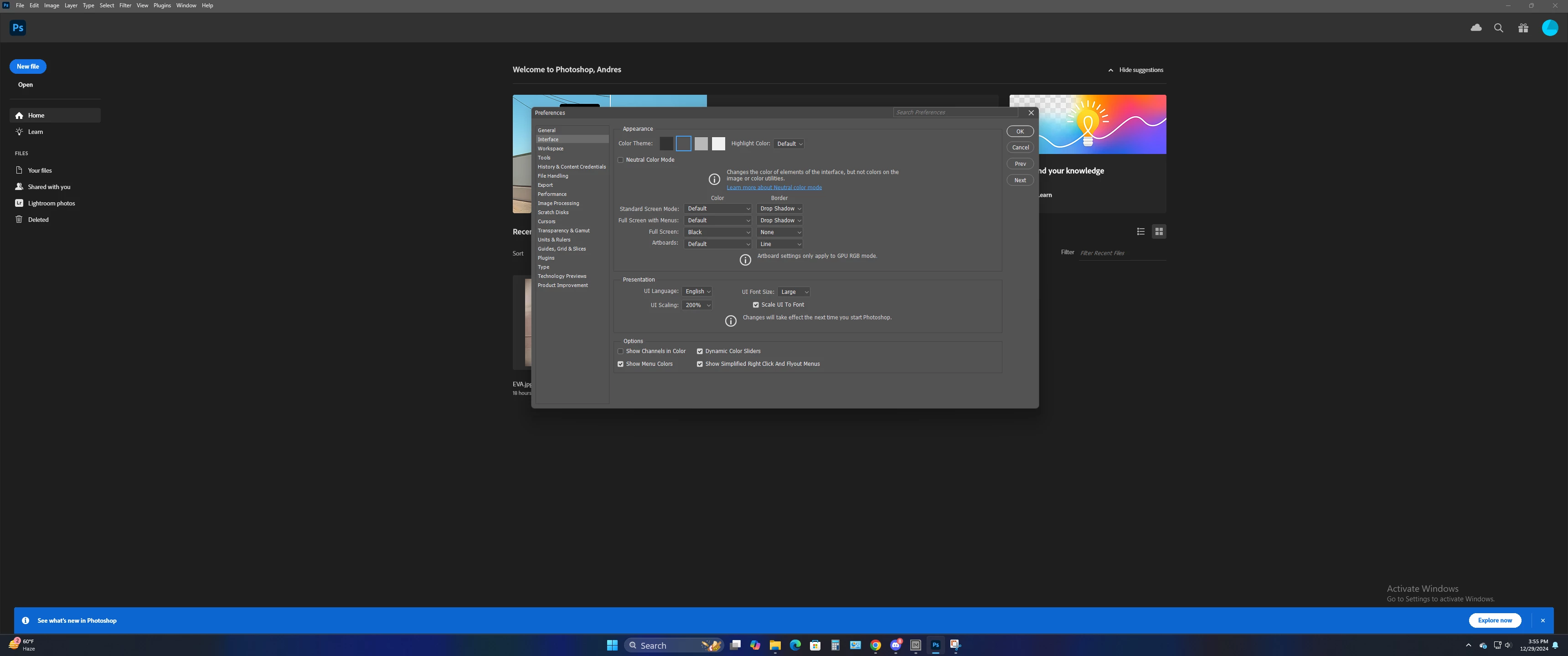The image size is (1568, 656).
Task: Toggle Show Channels in Color option
Action: click(x=620, y=351)
